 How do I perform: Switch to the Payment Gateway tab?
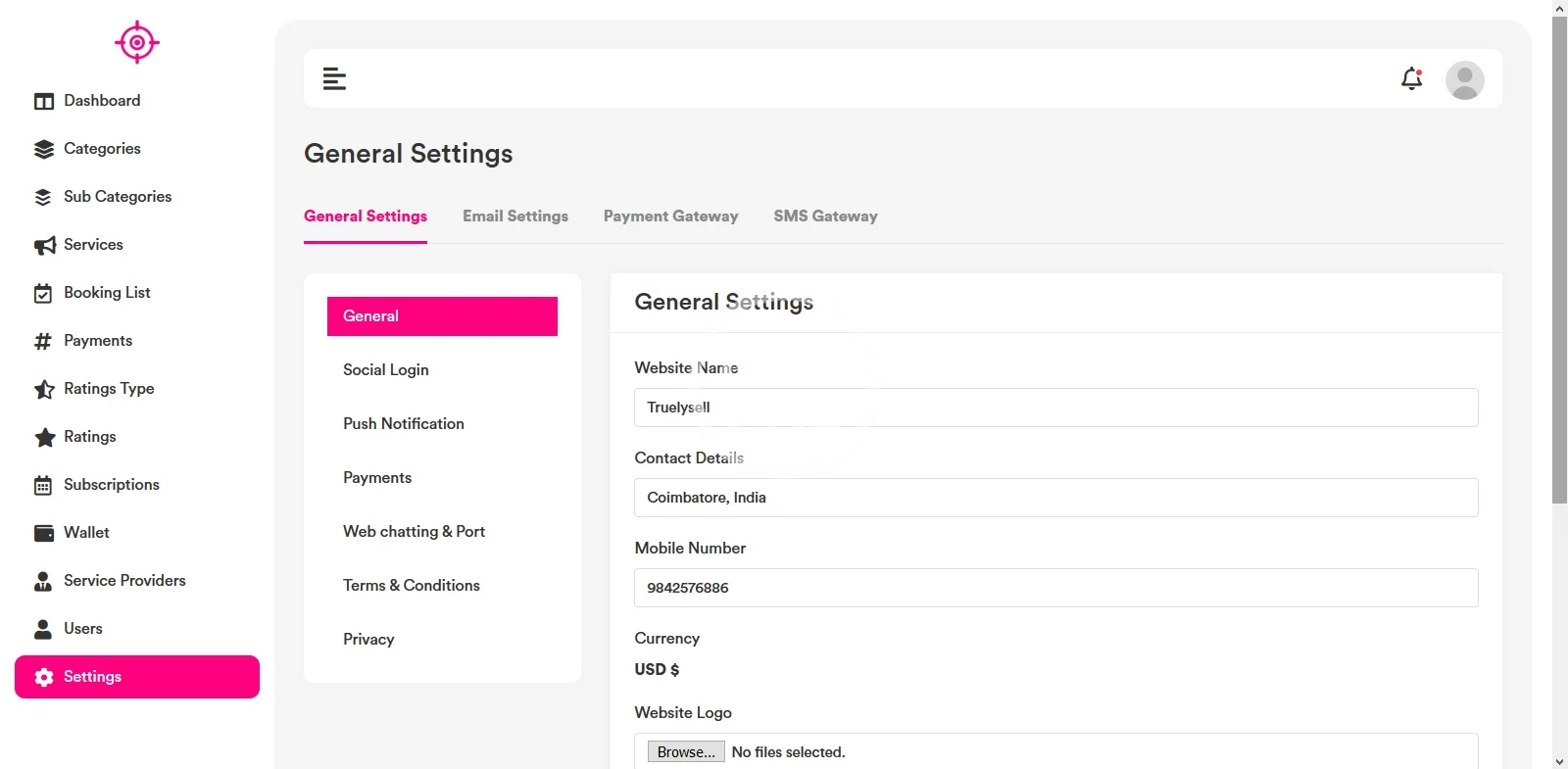(670, 216)
